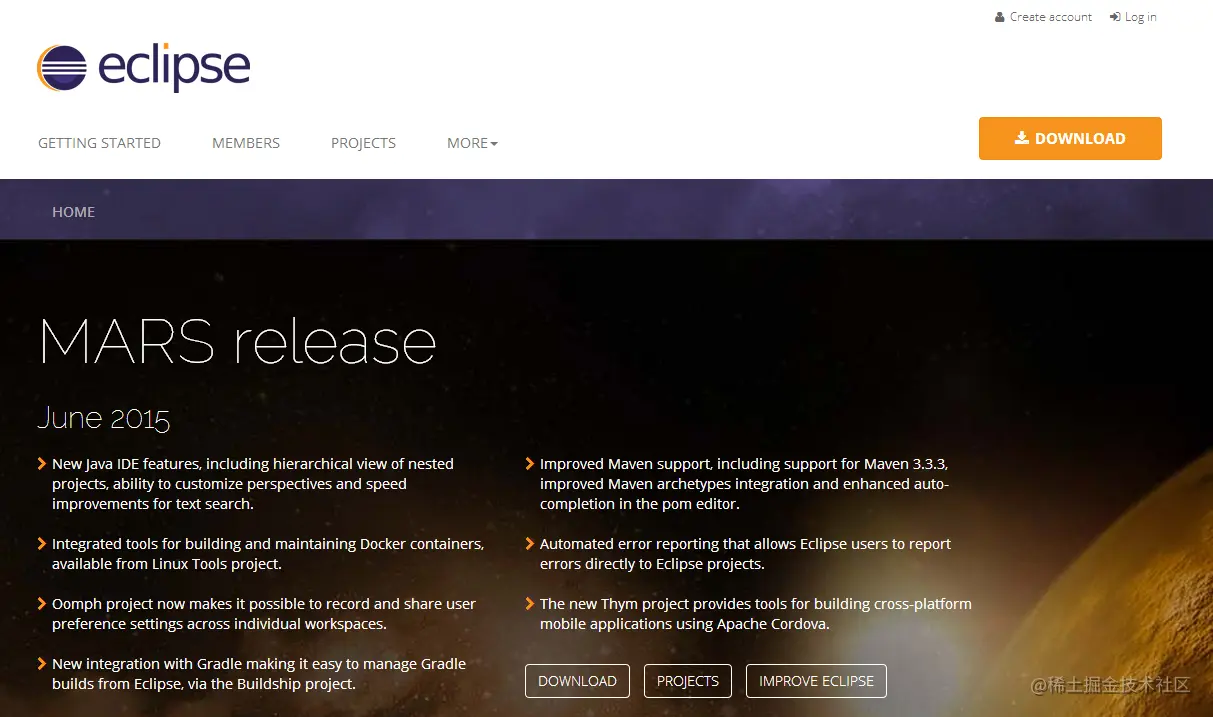This screenshot has height=717, width=1213.
Task: Click the HOME breadcrumb
Action: click(73, 212)
